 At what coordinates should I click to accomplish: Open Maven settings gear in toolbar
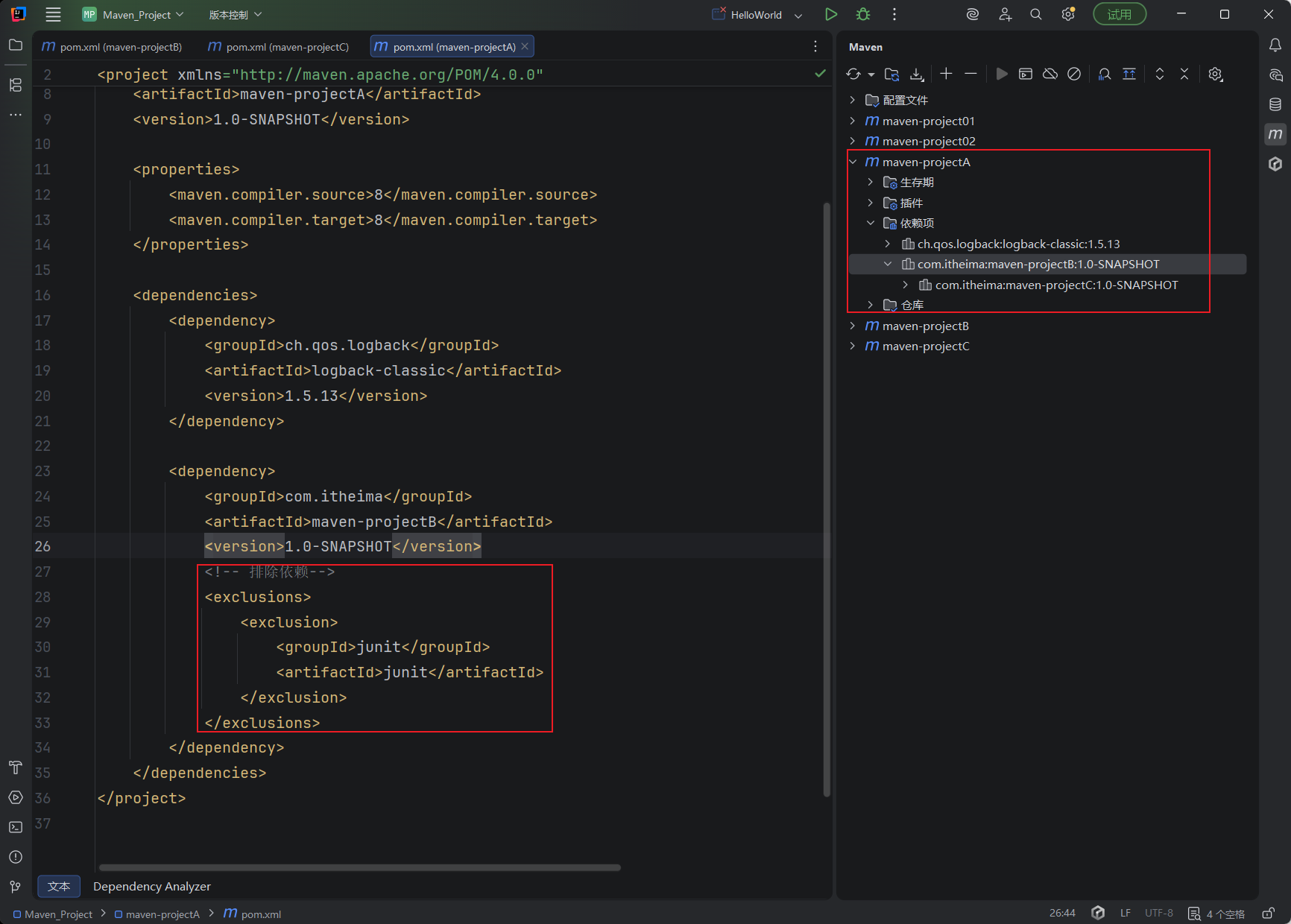point(1216,74)
